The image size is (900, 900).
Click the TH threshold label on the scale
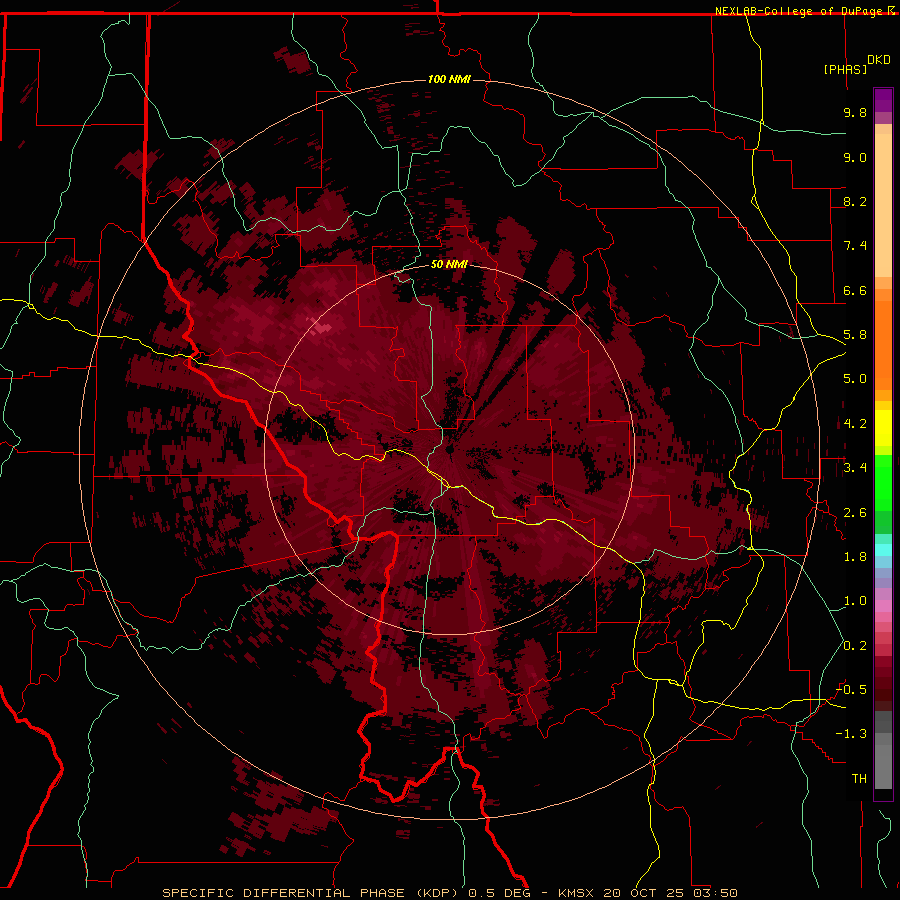[859, 779]
